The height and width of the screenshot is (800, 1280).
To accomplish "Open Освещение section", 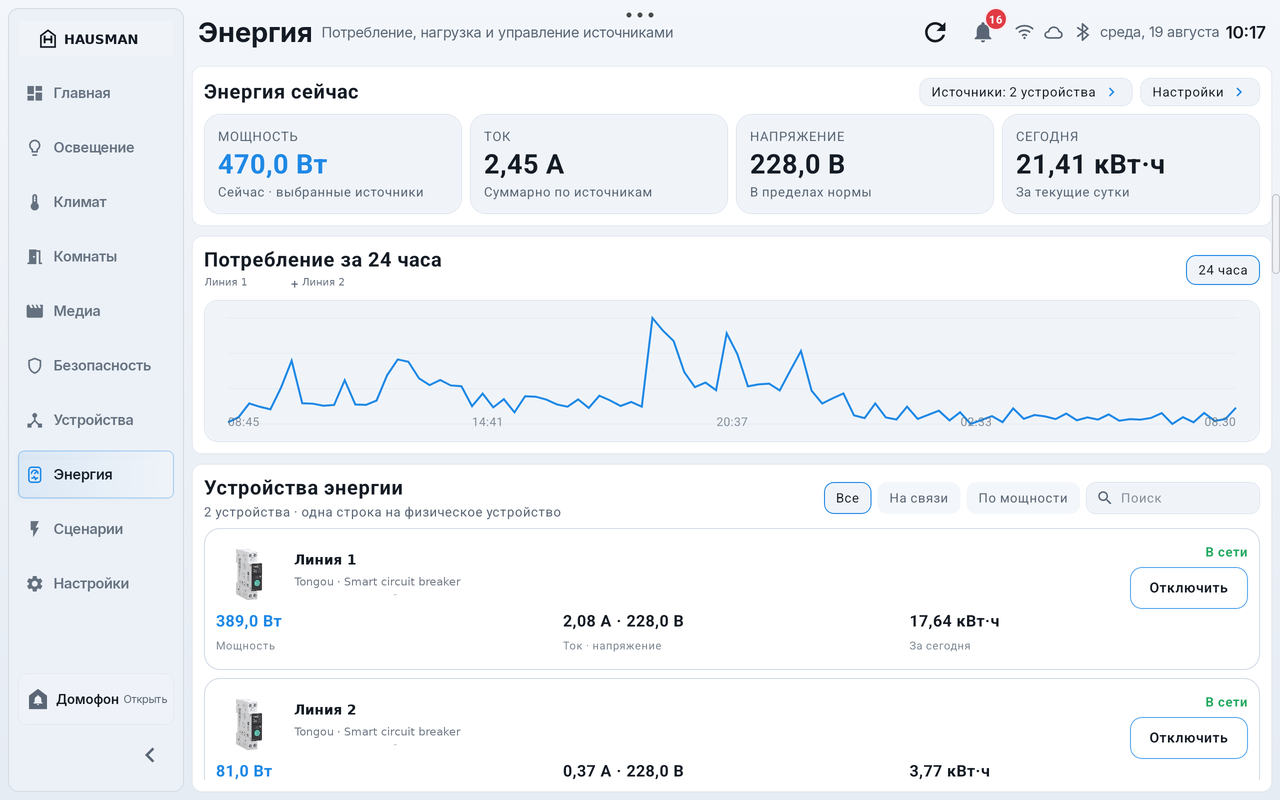I will [x=96, y=147].
